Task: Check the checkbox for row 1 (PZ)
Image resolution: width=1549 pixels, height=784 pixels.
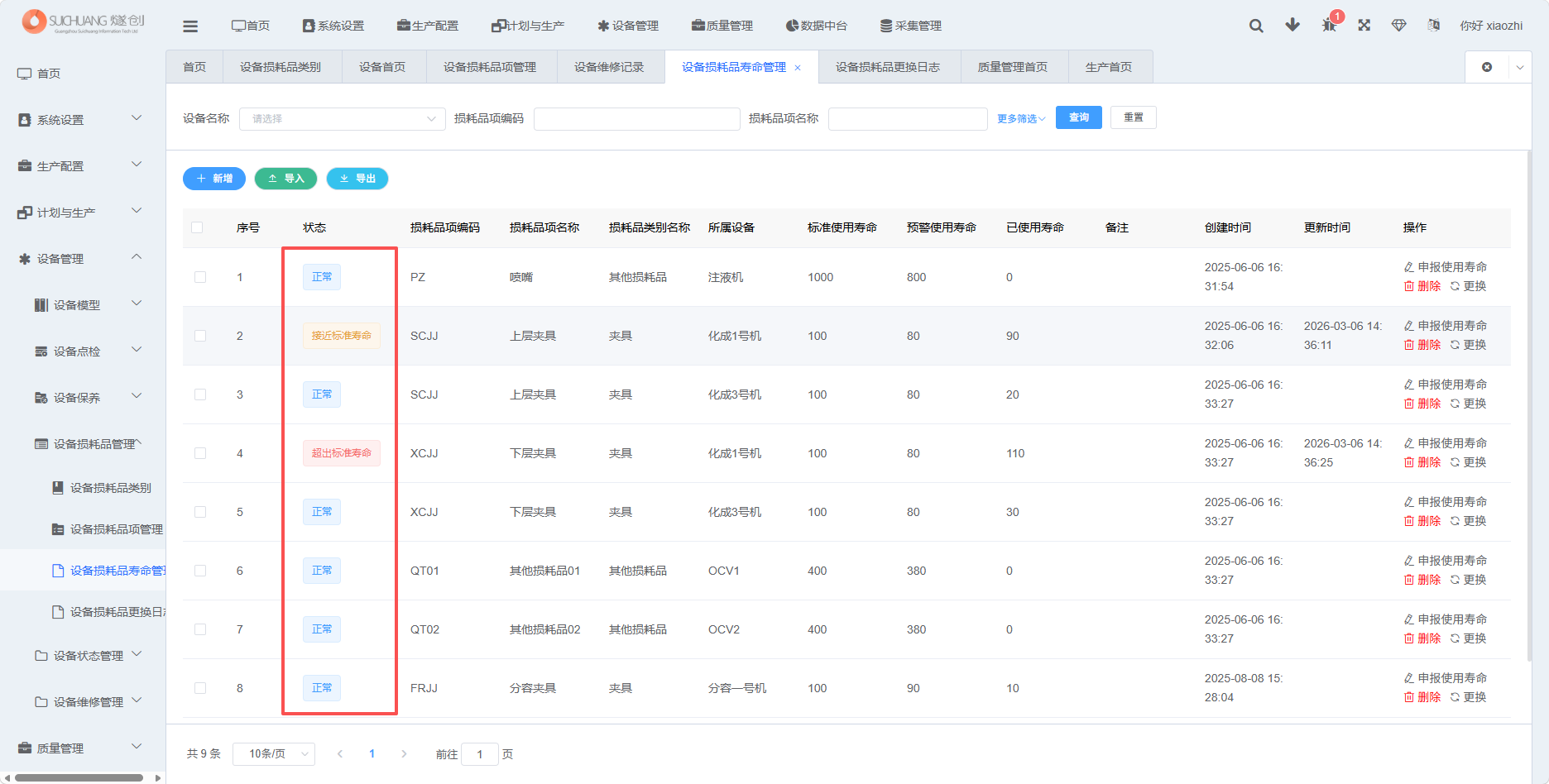Action: coord(200,277)
